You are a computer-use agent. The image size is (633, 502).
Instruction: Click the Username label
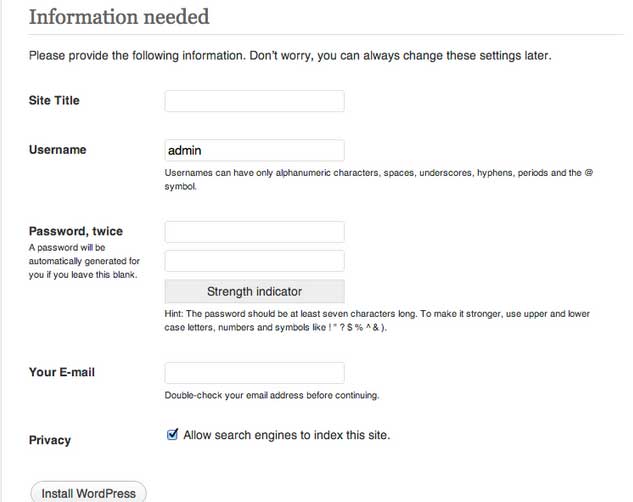click(x=58, y=150)
